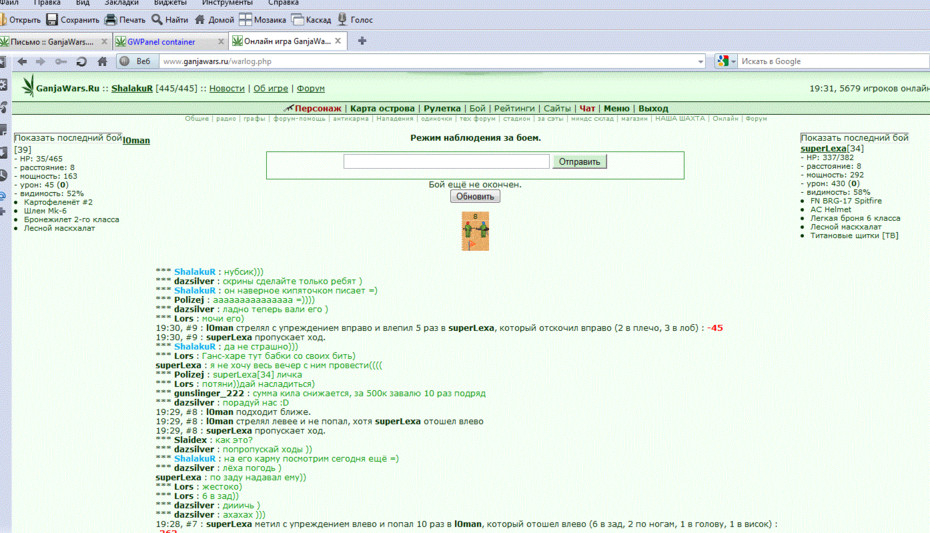Click the Веб site badge in address bar
This screenshot has height=533, width=930.
coord(136,61)
